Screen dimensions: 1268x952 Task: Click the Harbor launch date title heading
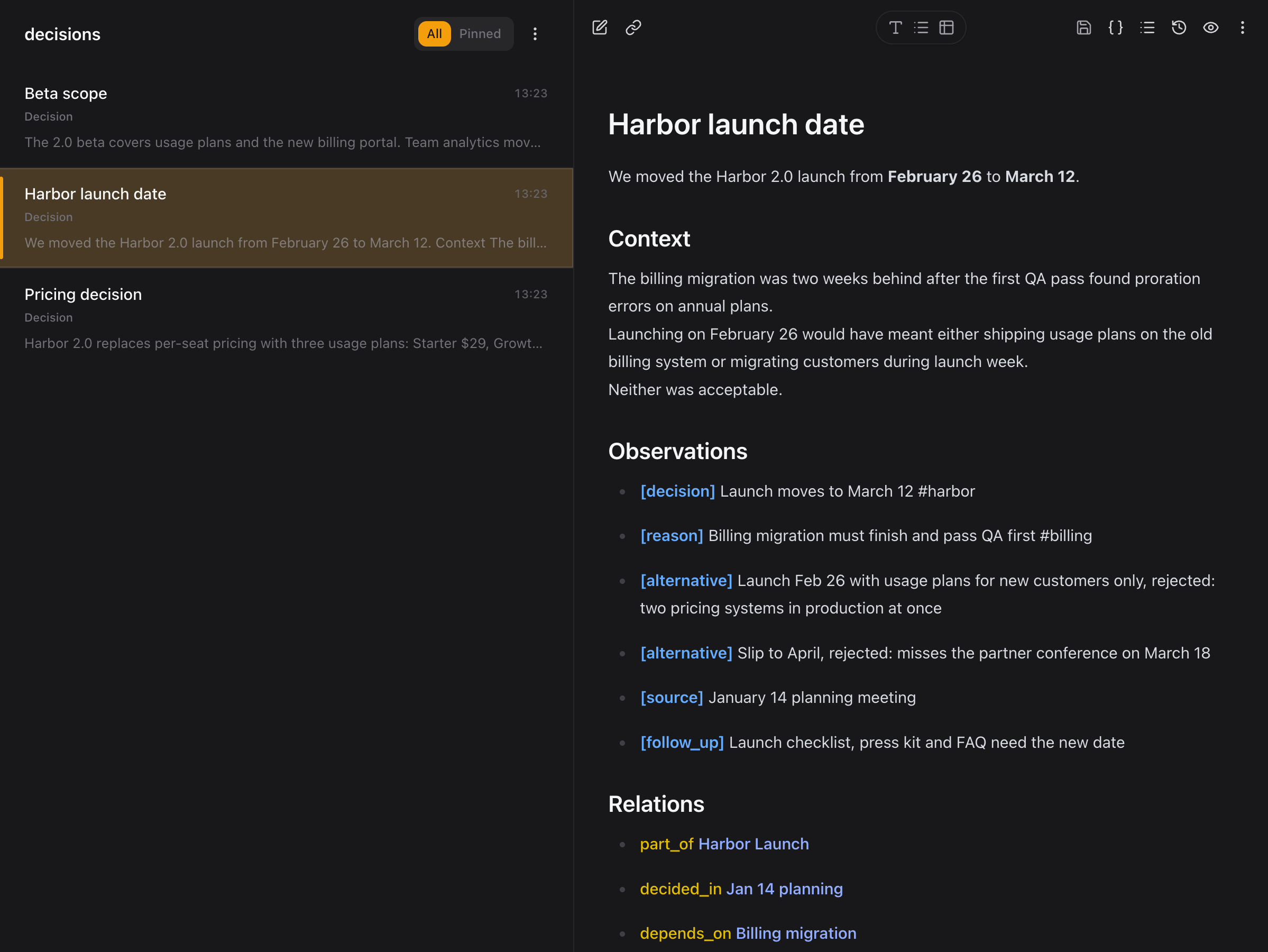[x=736, y=124]
